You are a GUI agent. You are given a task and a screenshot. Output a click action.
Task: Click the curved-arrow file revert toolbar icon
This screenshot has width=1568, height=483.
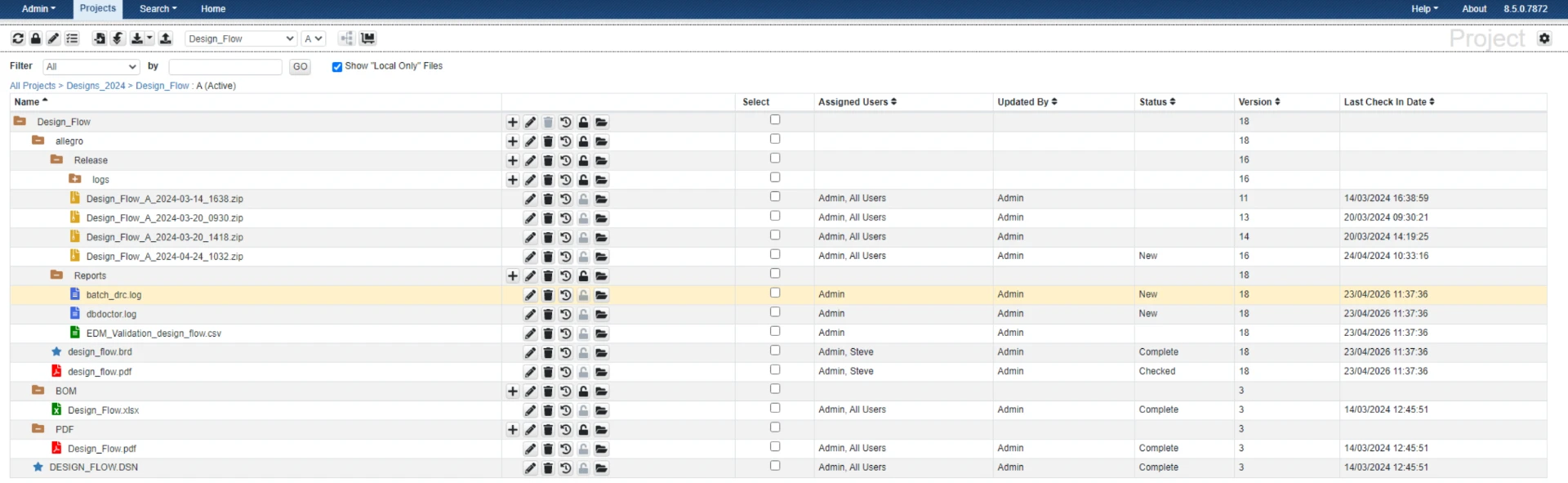coord(118,38)
